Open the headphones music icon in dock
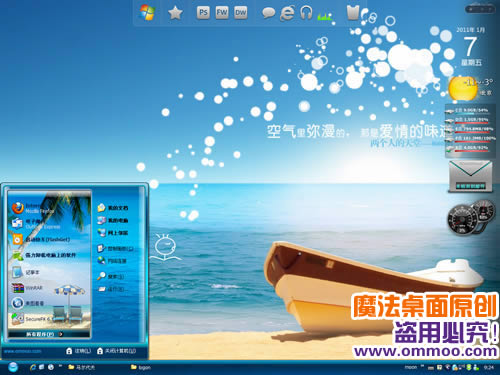 [306, 13]
